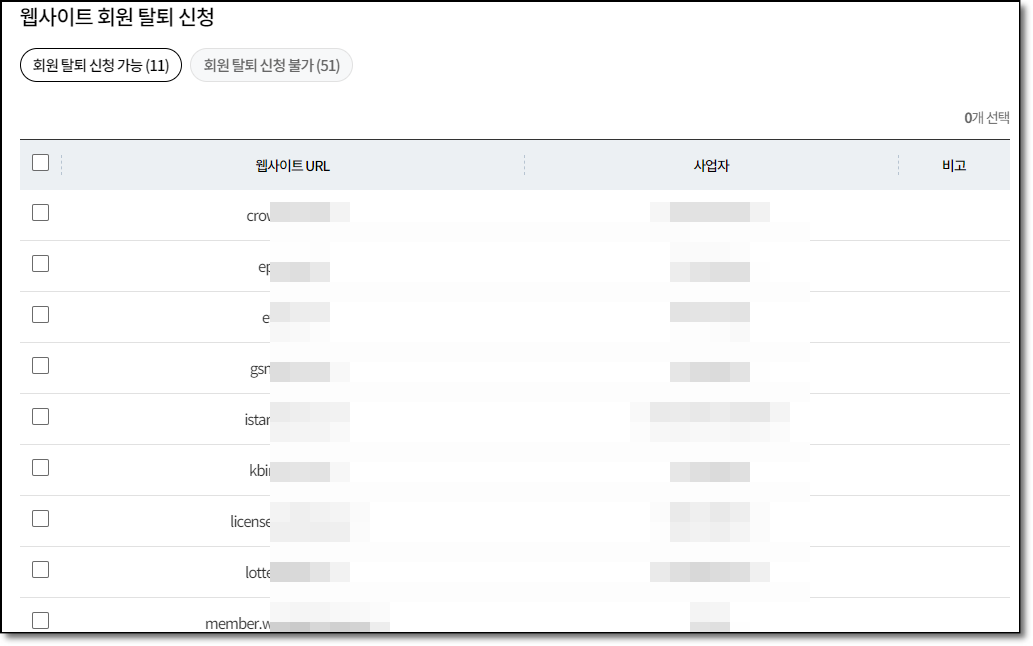Image resolution: width=1033 pixels, height=646 pixels.
Task: Check the box next to the ep website row
Action: pos(40,264)
